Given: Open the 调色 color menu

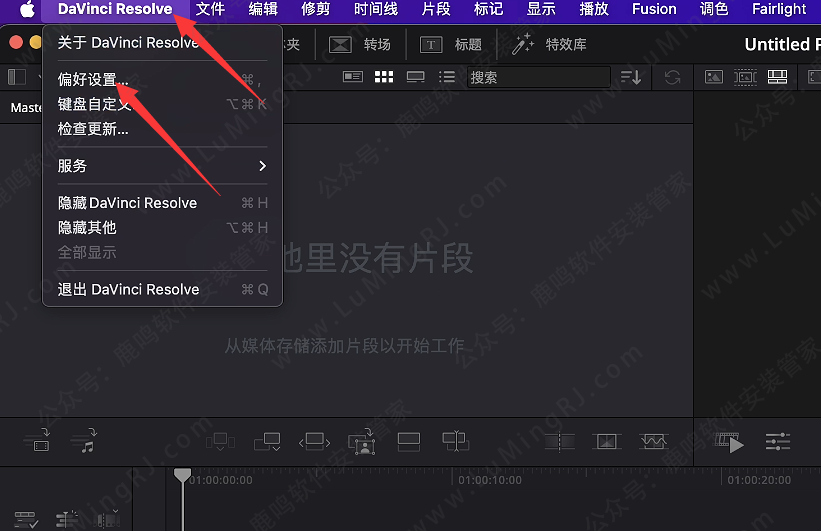Looking at the screenshot, I should (x=714, y=9).
